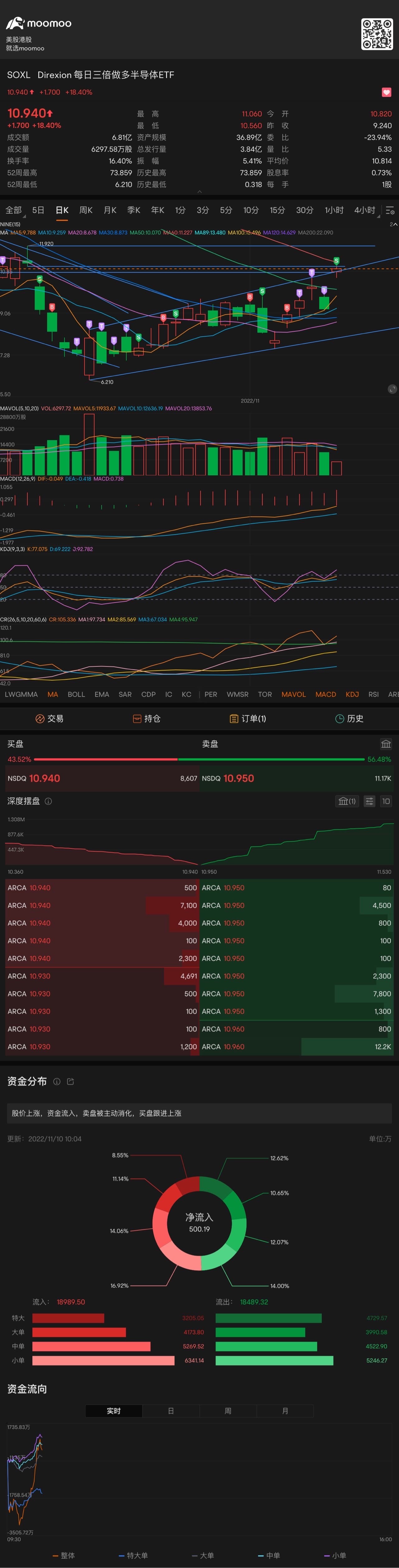Select the 4小时 interval

(x=365, y=210)
